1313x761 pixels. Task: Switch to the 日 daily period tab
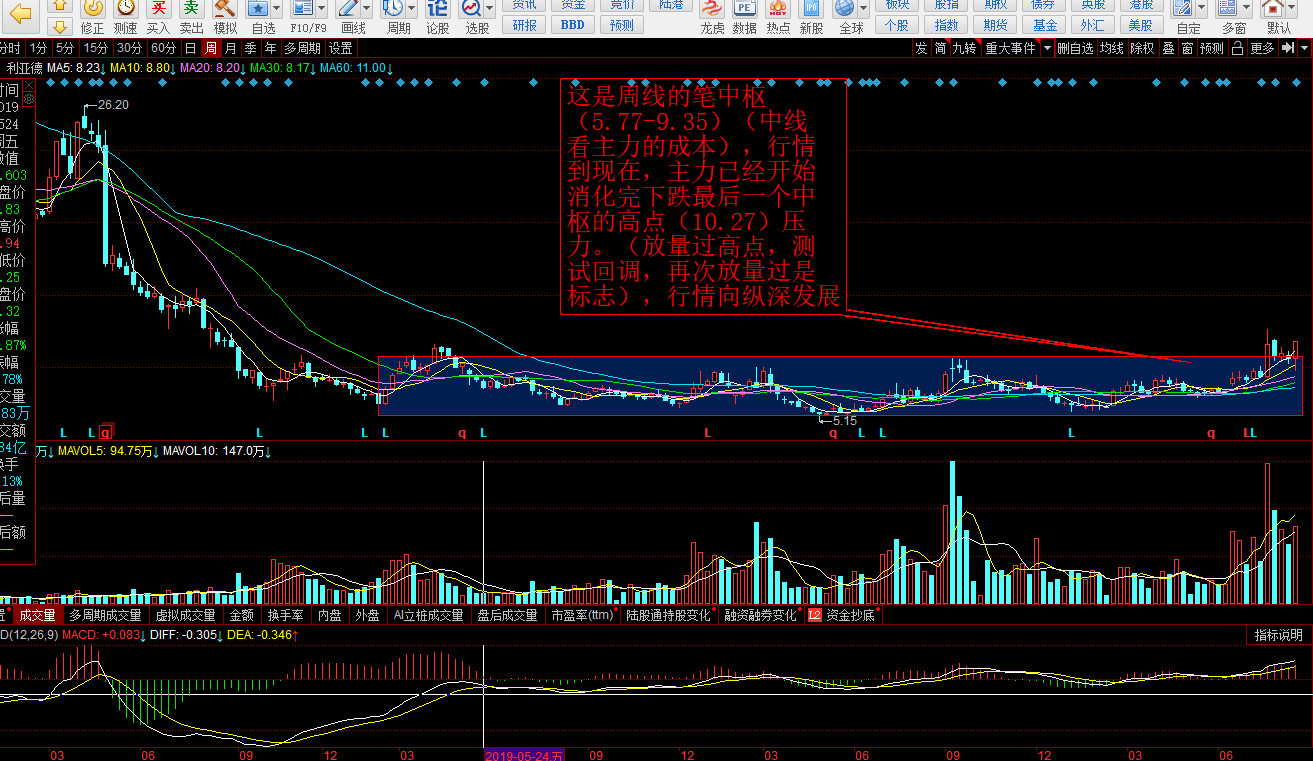pos(191,48)
